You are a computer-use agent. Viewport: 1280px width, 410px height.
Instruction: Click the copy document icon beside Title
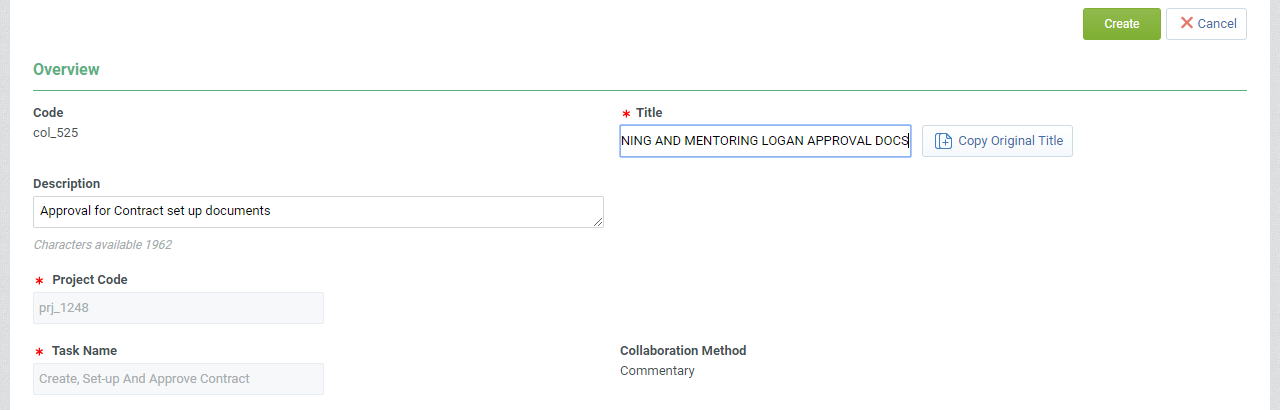click(x=943, y=141)
